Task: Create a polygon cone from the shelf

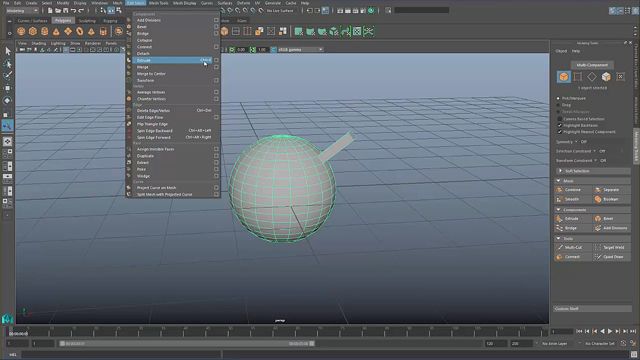Action: coord(56,31)
